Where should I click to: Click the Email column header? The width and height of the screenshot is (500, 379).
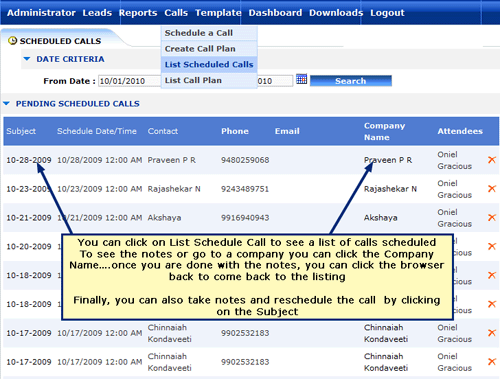[287, 131]
